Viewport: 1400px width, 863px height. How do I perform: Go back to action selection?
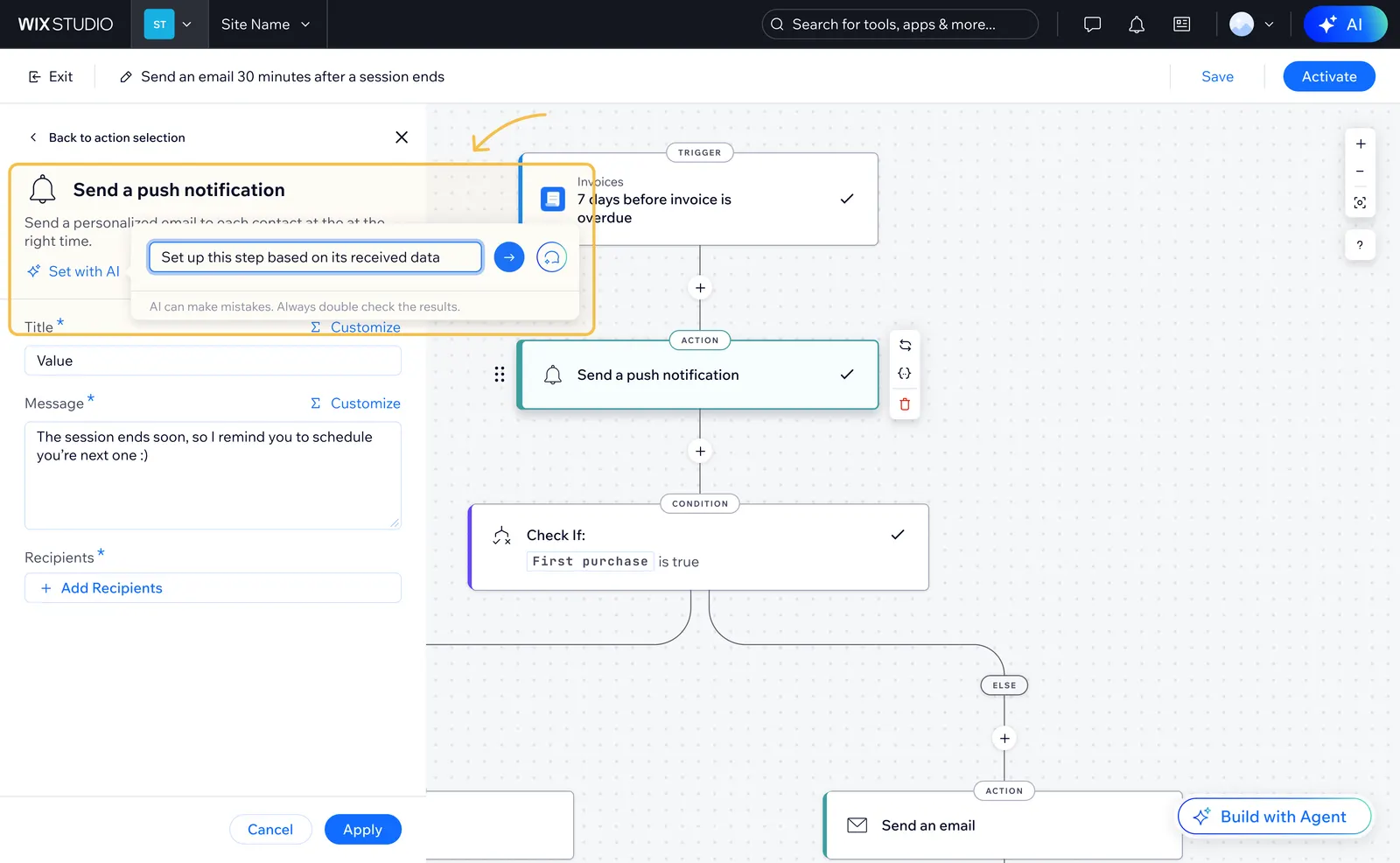click(107, 137)
